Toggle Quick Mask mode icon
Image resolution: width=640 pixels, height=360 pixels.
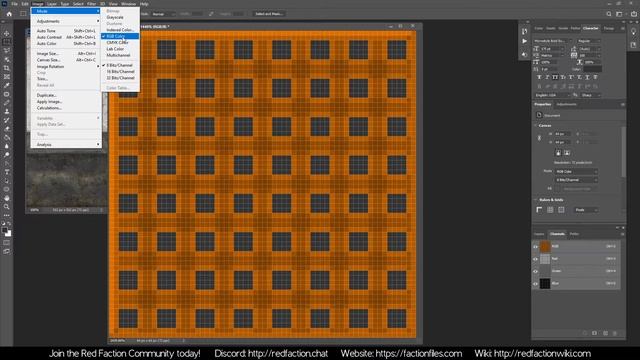point(7,242)
